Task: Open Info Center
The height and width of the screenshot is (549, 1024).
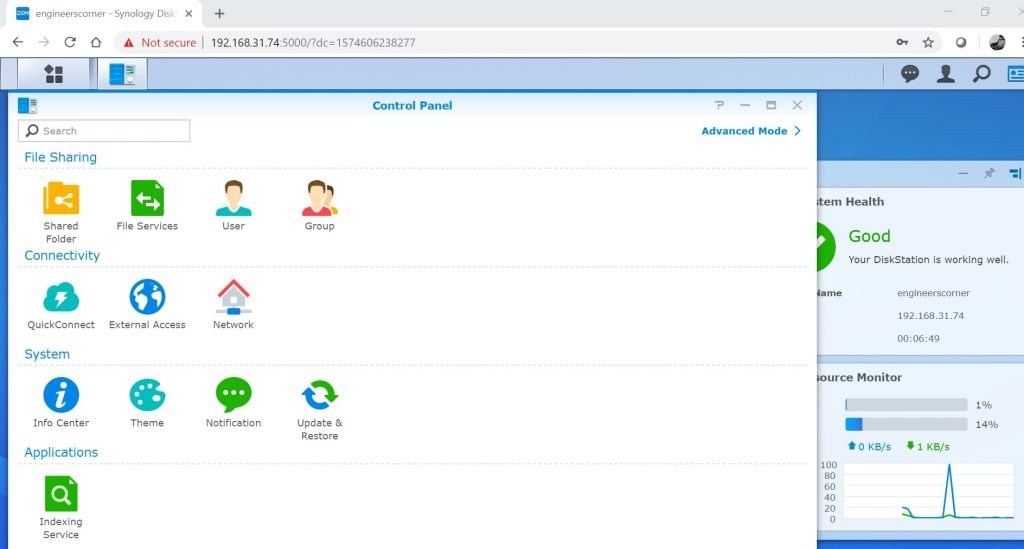Action: pyautogui.click(x=61, y=403)
